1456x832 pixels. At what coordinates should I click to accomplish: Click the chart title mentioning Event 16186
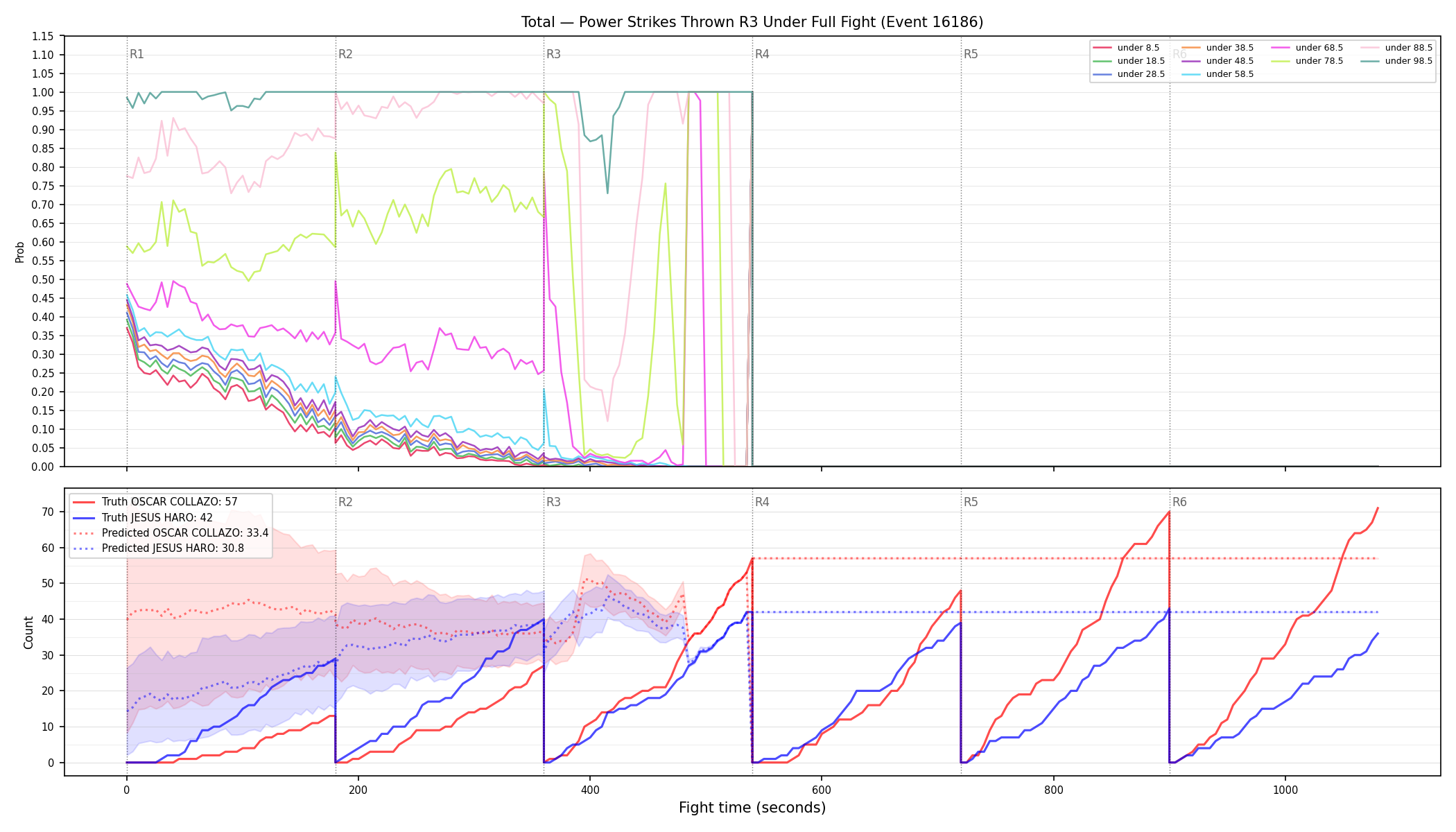coord(752,22)
